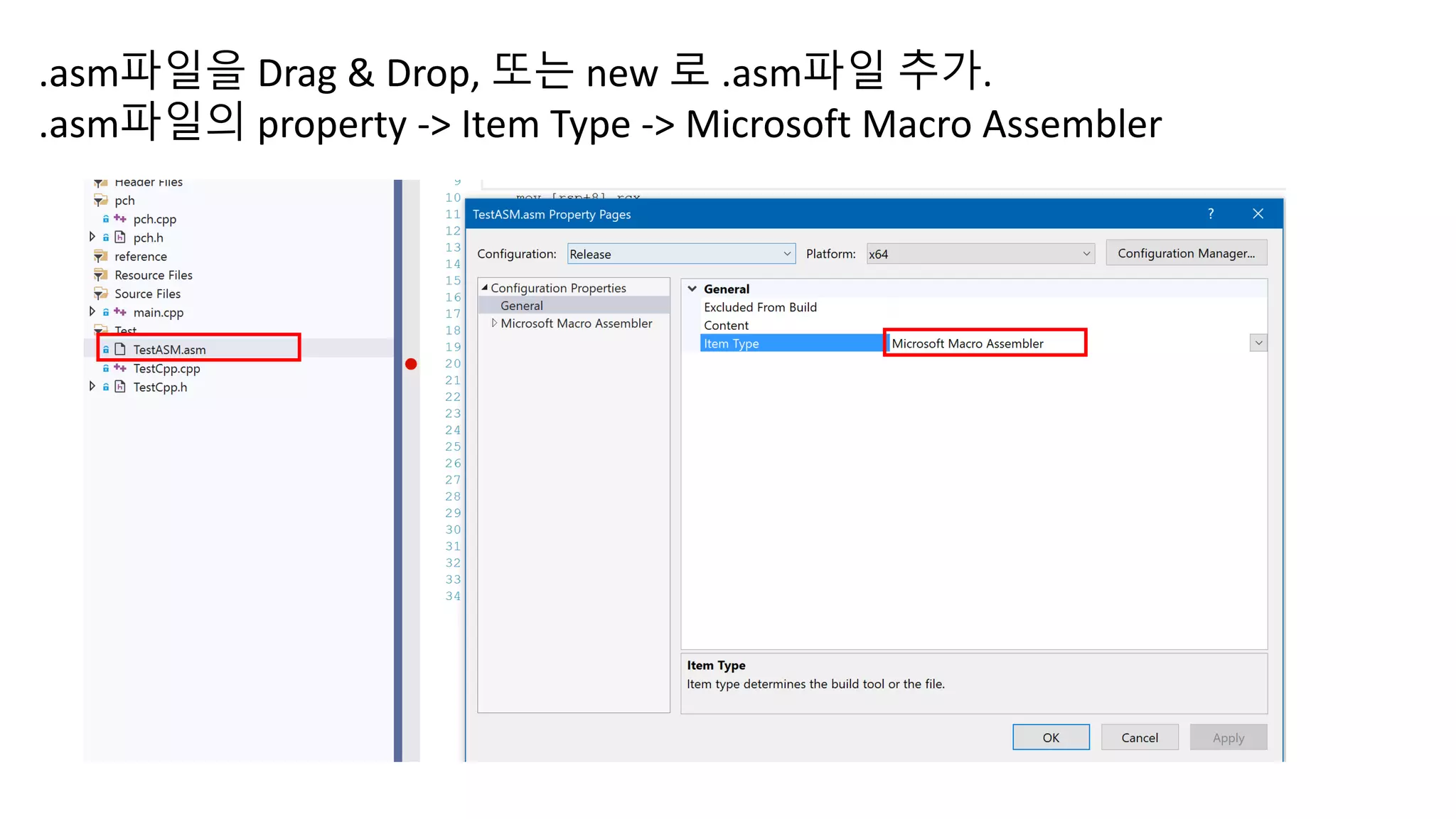Click the Source Files folder icon
This screenshot has width=1456, height=819.
[x=101, y=294]
